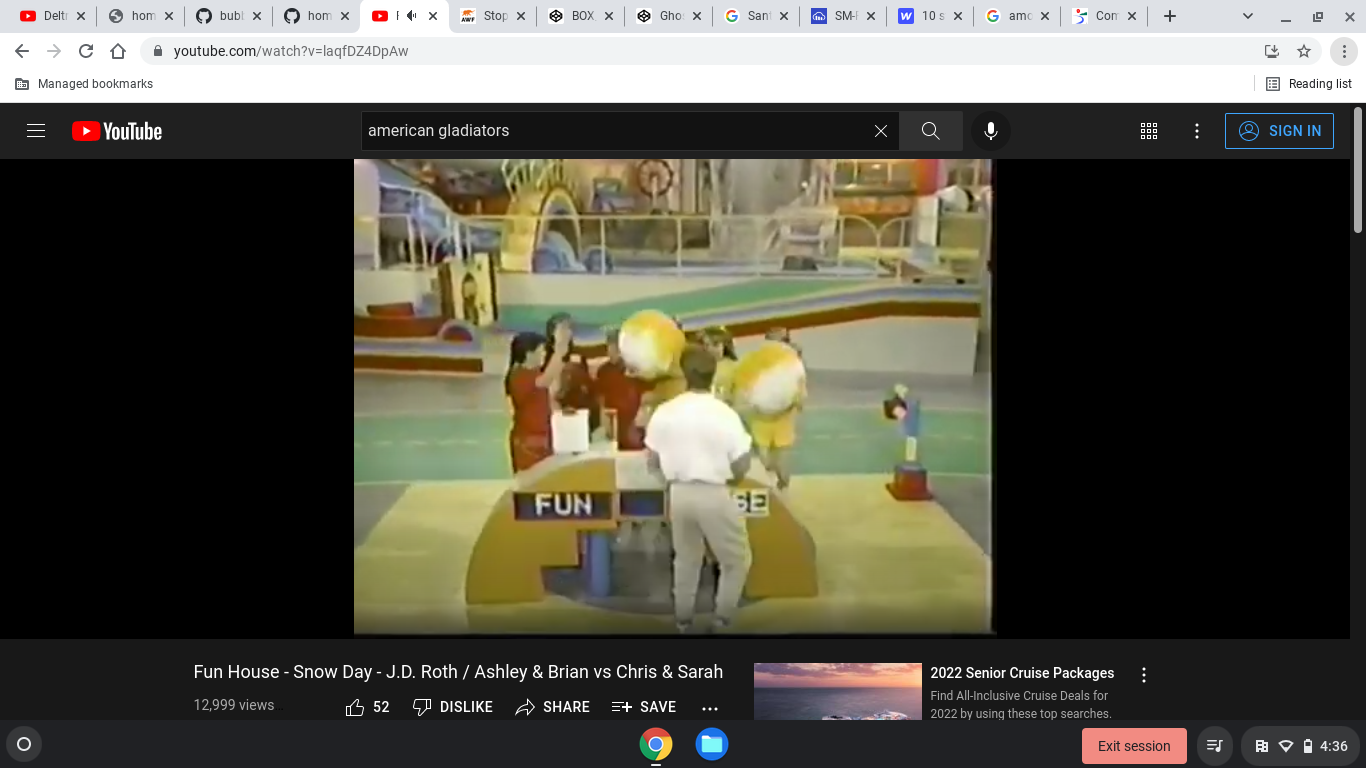
Task: Go back with the browser back arrow
Action: pos(22,51)
